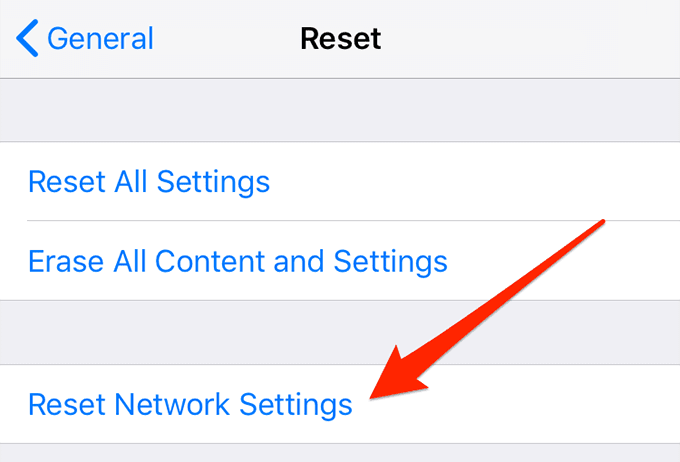Tap the blue back chevron icon
Viewport: 680px width, 462px height.
pyautogui.click(x=27, y=38)
